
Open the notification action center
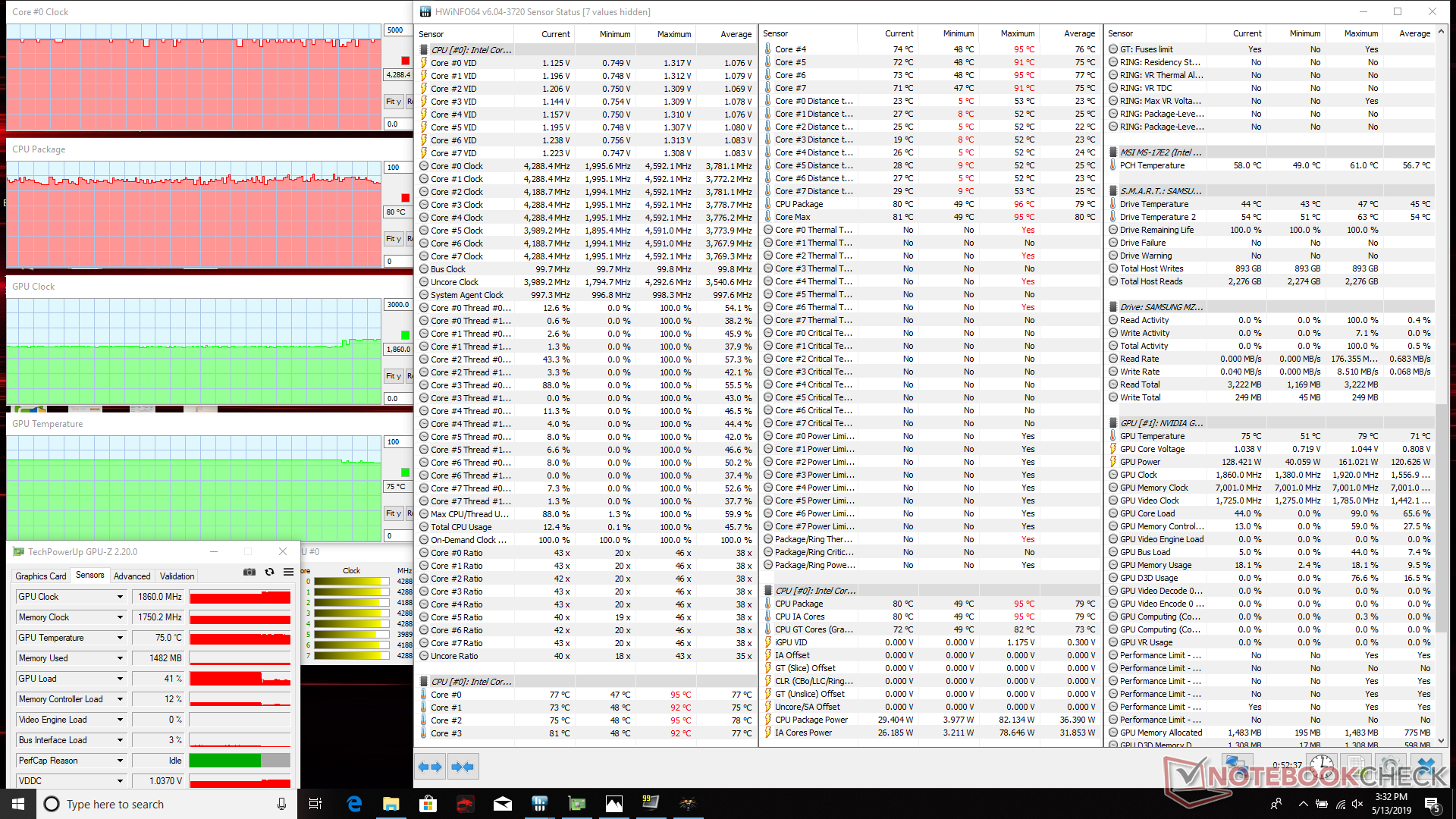1432,804
